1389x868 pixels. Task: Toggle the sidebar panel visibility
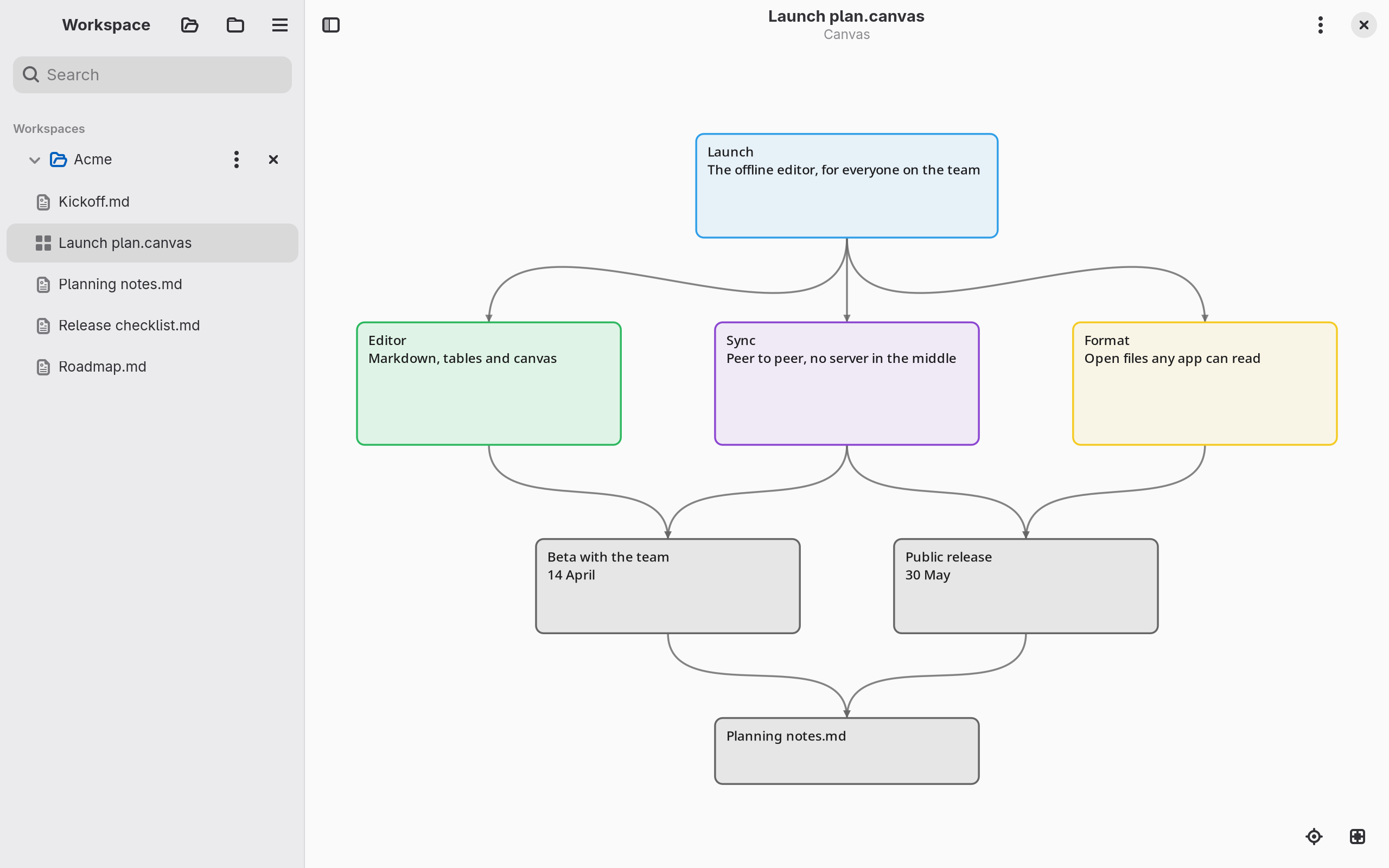pyautogui.click(x=331, y=25)
